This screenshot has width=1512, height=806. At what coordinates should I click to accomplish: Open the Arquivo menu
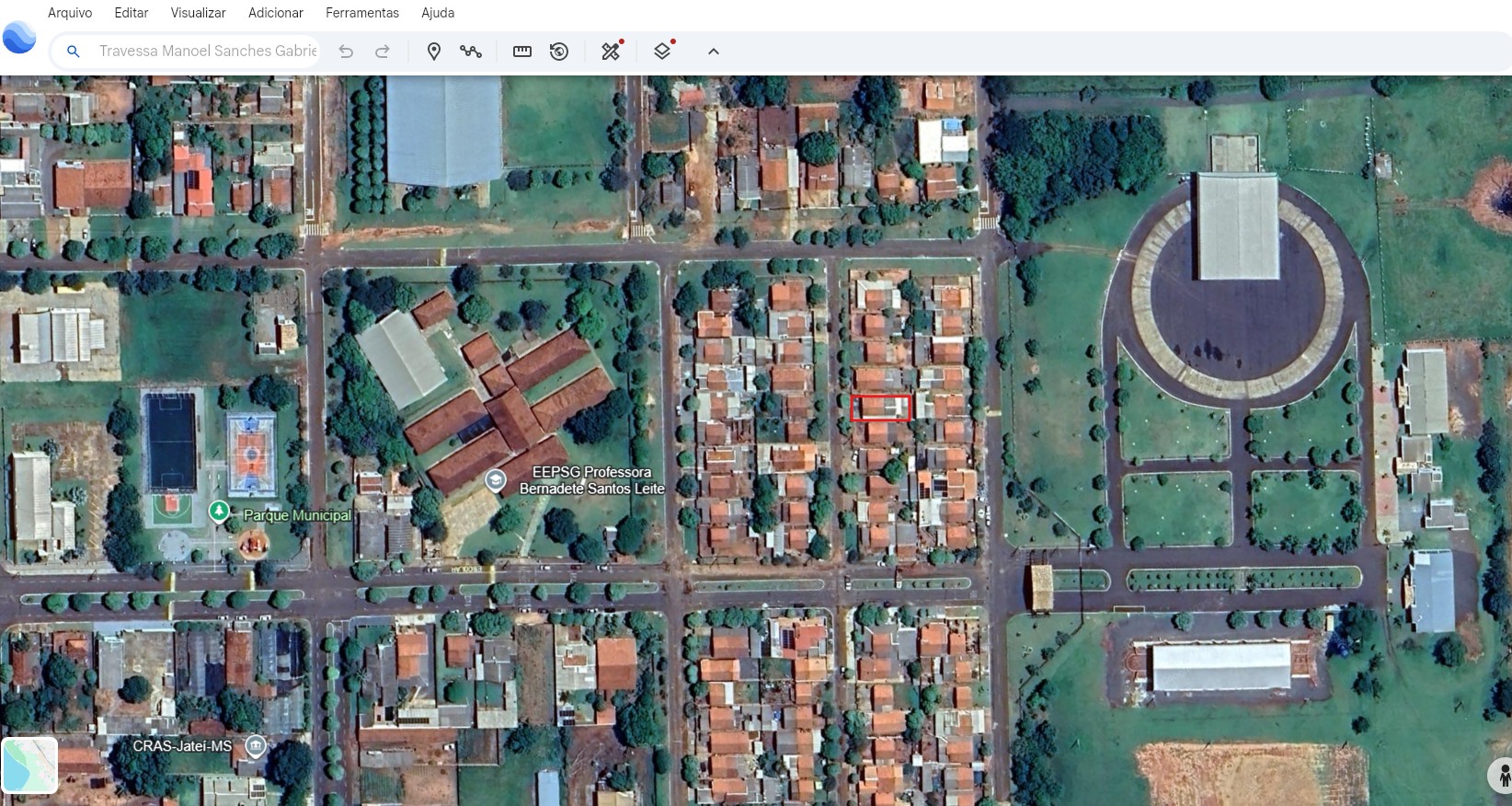[x=70, y=13]
